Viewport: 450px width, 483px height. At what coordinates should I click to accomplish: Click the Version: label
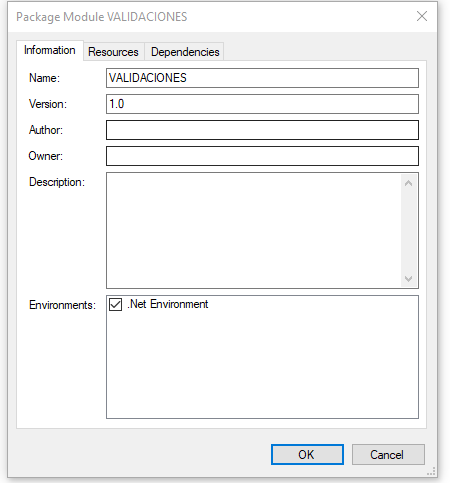[x=48, y=104]
